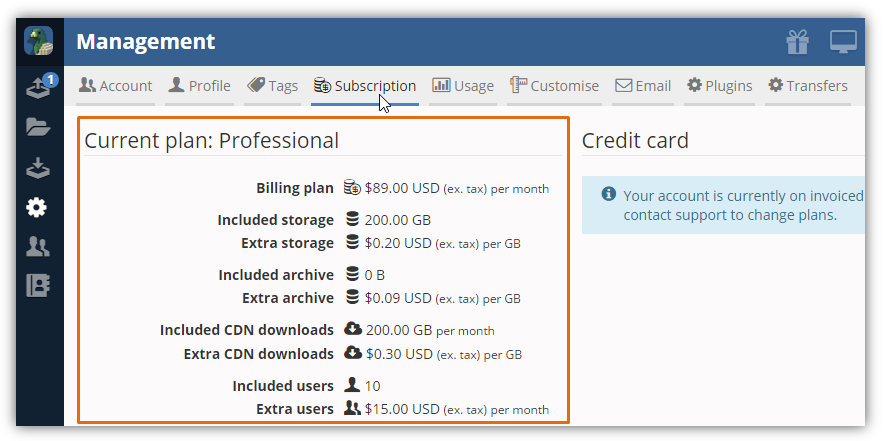Image resolution: width=884 pixels, height=441 pixels.
Task: Select the settings gear in sidebar
Action: tap(38, 208)
